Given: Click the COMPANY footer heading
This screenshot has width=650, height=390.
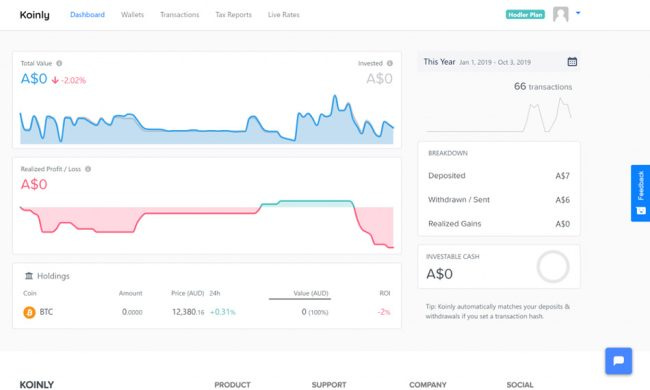Looking at the screenshot, I should tap(428, 385).
